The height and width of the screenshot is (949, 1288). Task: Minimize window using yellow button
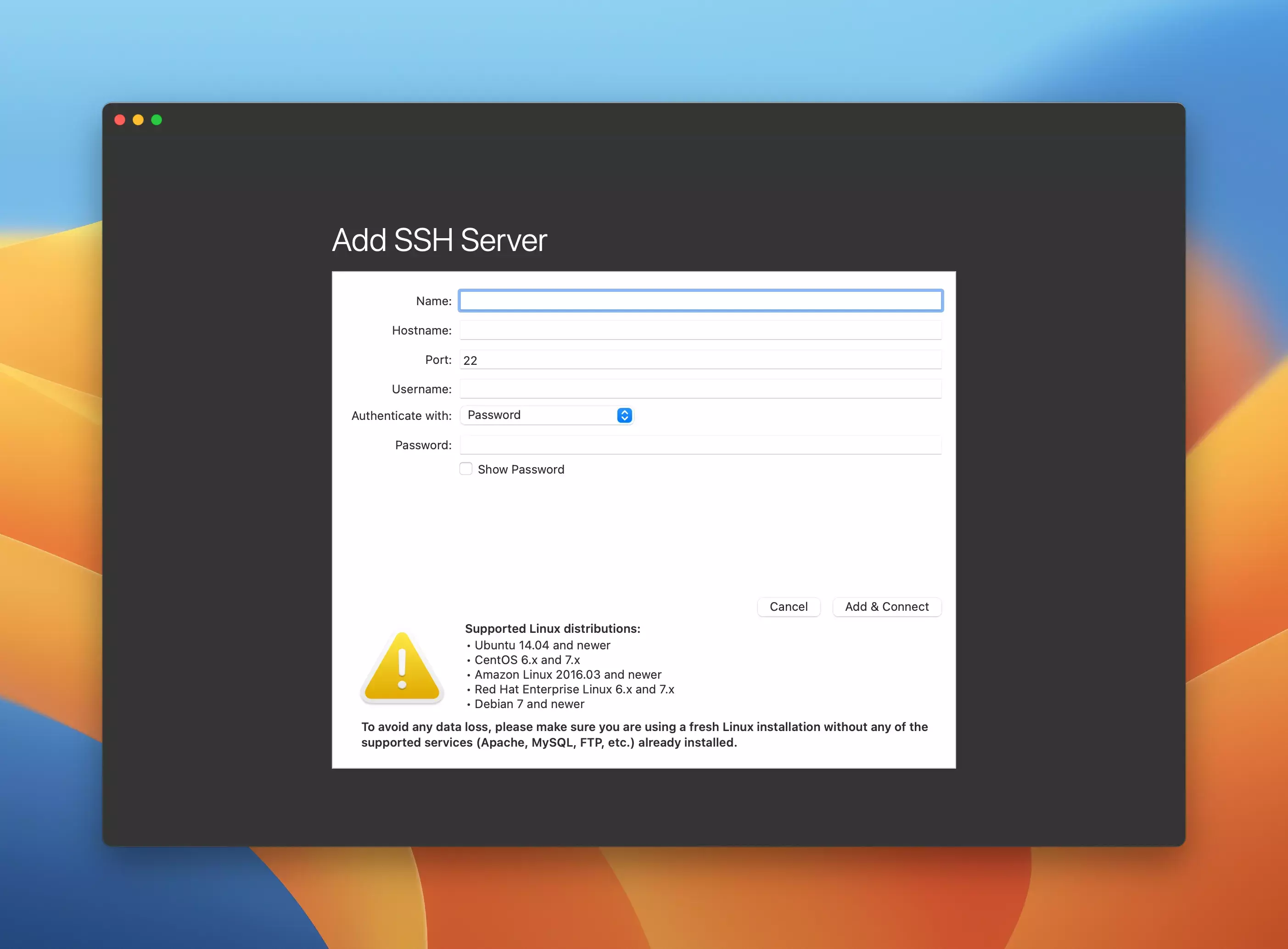tap(139, 120)
